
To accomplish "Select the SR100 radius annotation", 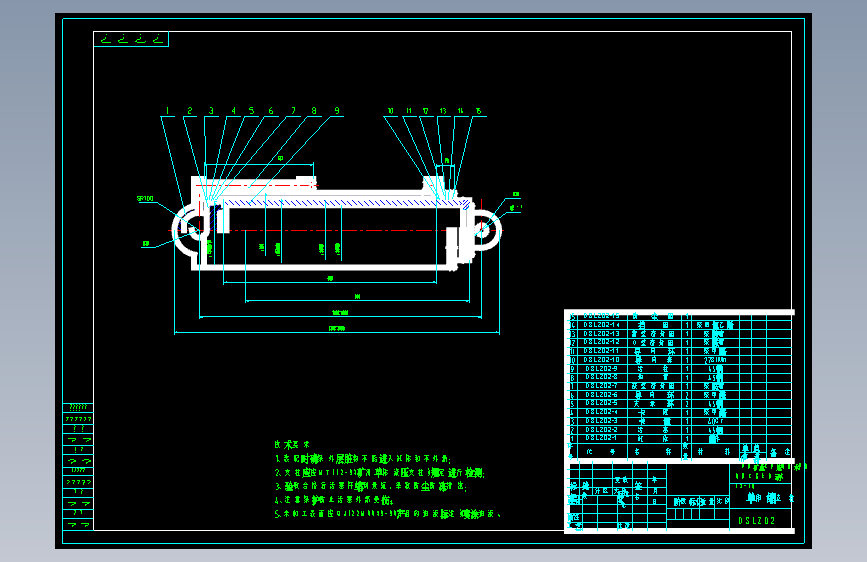I will coord(145,199).
